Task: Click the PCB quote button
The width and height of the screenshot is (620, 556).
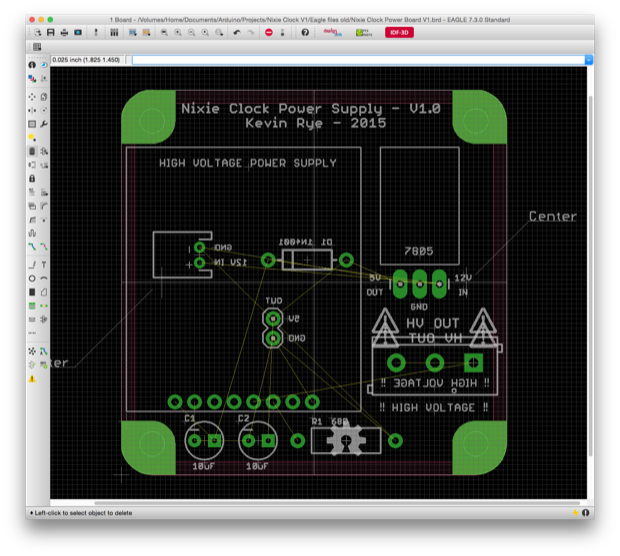Action: click(x=364, y=32)
